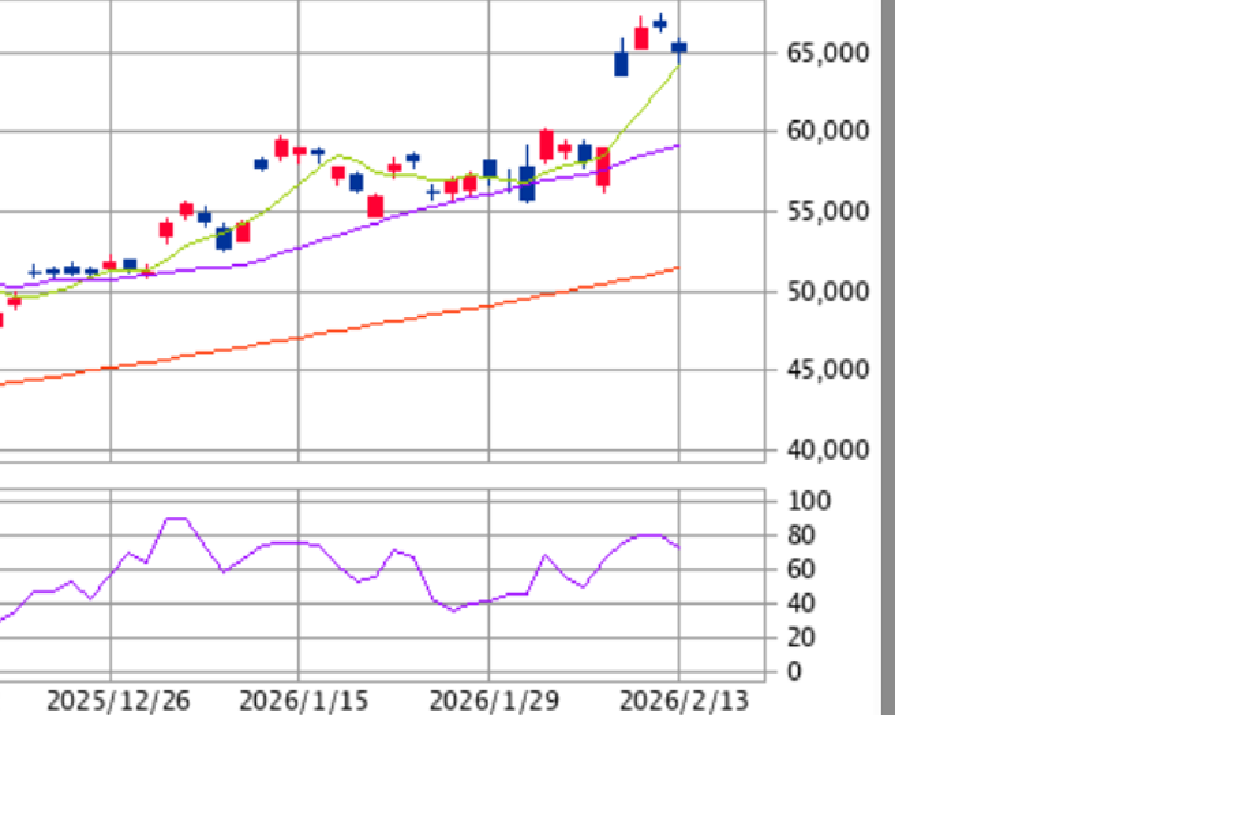Click the 2026/1/15 date label
Image resolution: width=1260 pixels, height=815 pixels.
(x=303, y=701)
